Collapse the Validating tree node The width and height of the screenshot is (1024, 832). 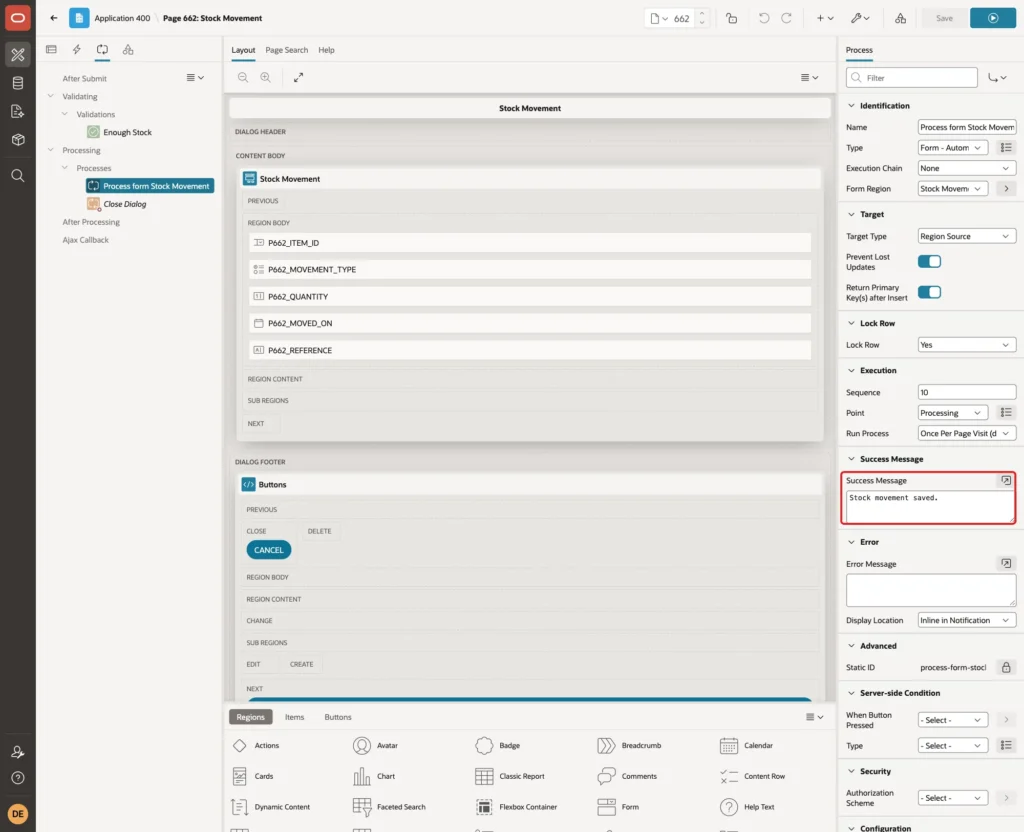pos(50,96)
